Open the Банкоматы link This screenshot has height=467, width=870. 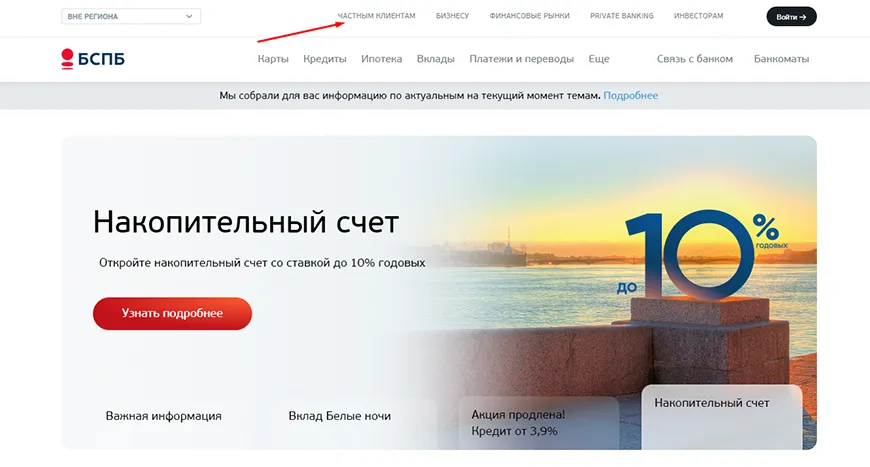[x=781, y=59]
